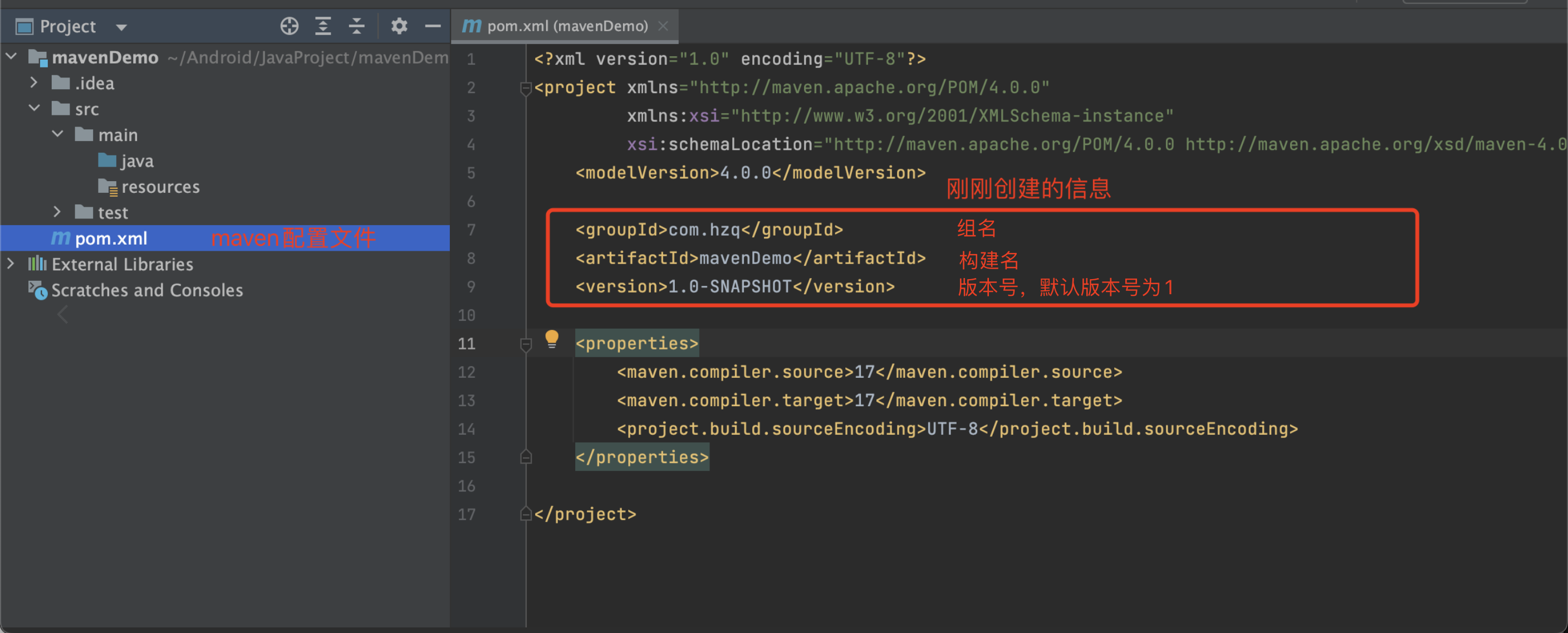Click fold marker at closing project tag

tap(526, 515)
